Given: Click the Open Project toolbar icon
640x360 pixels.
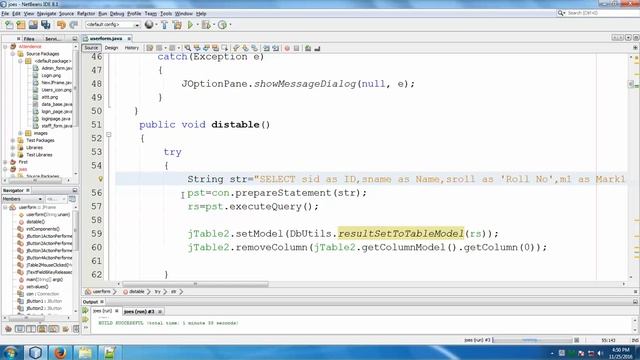Looking at the screenshot, I should click(33, 25).
